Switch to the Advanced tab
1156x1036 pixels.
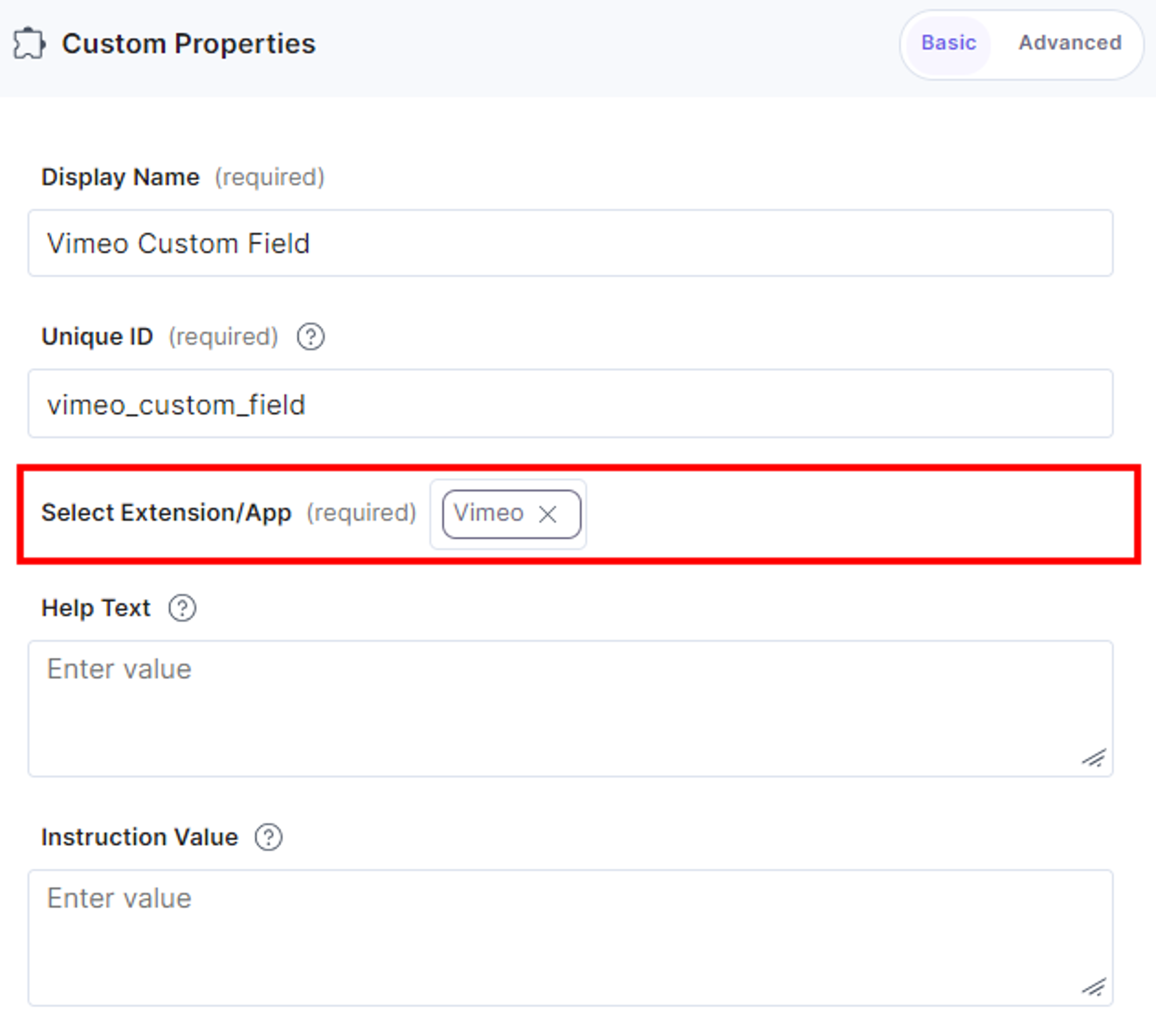click(x=1069, y=44)
